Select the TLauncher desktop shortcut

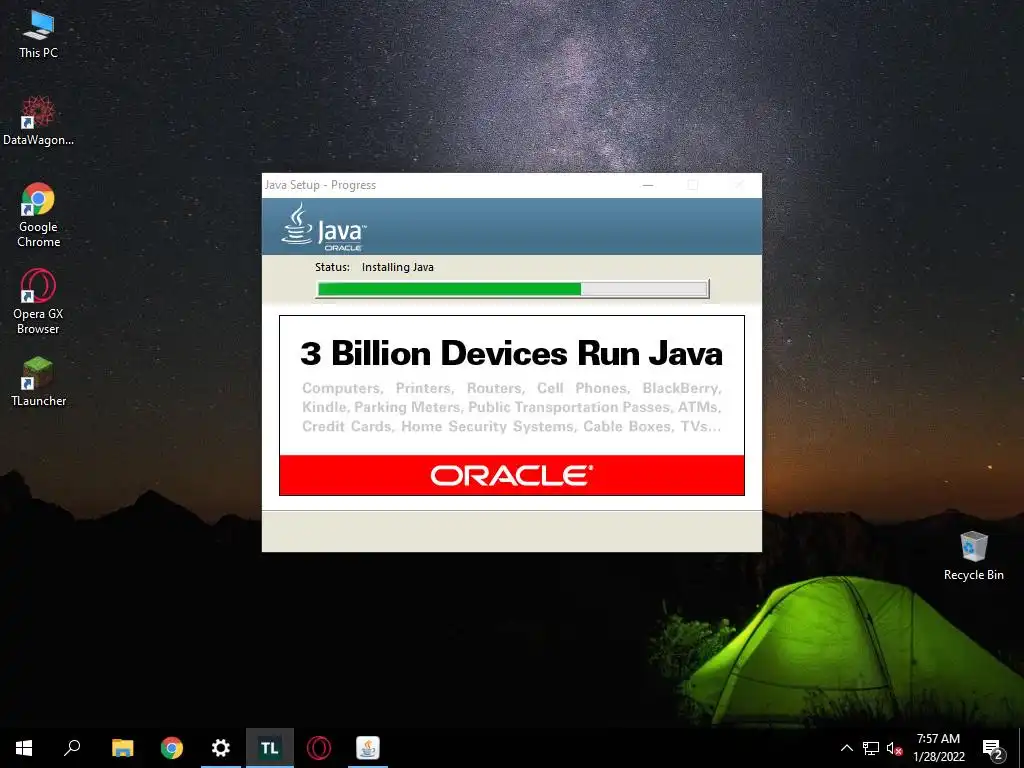pyautogui.click(x=38, y=383)
